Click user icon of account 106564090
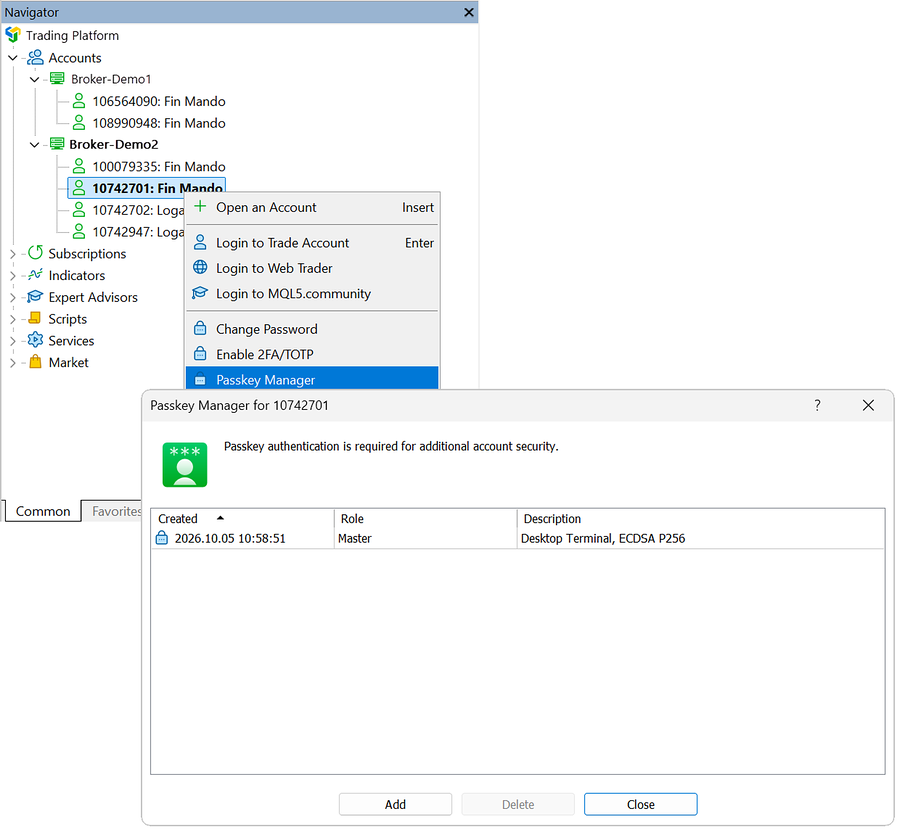Viewport: 900px width, 835px height. [79, 101]
